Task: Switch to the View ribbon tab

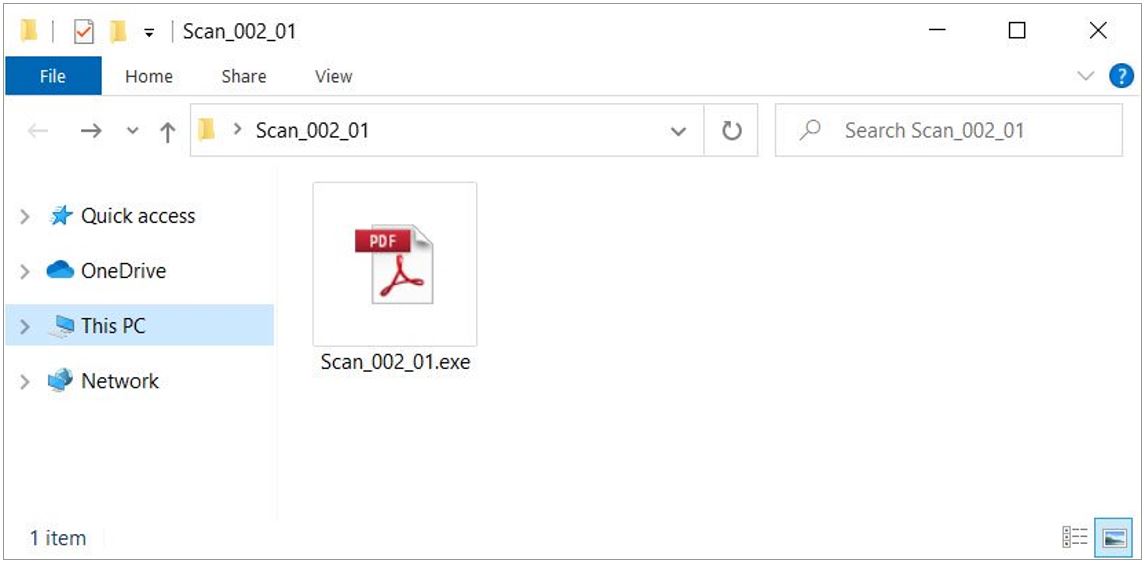Action: (x=334, y=76)
